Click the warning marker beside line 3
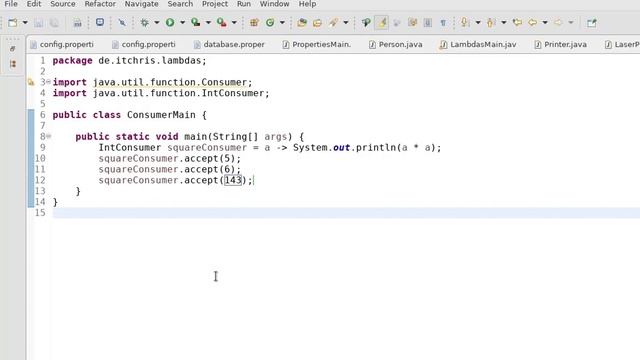 click(31, 82)
